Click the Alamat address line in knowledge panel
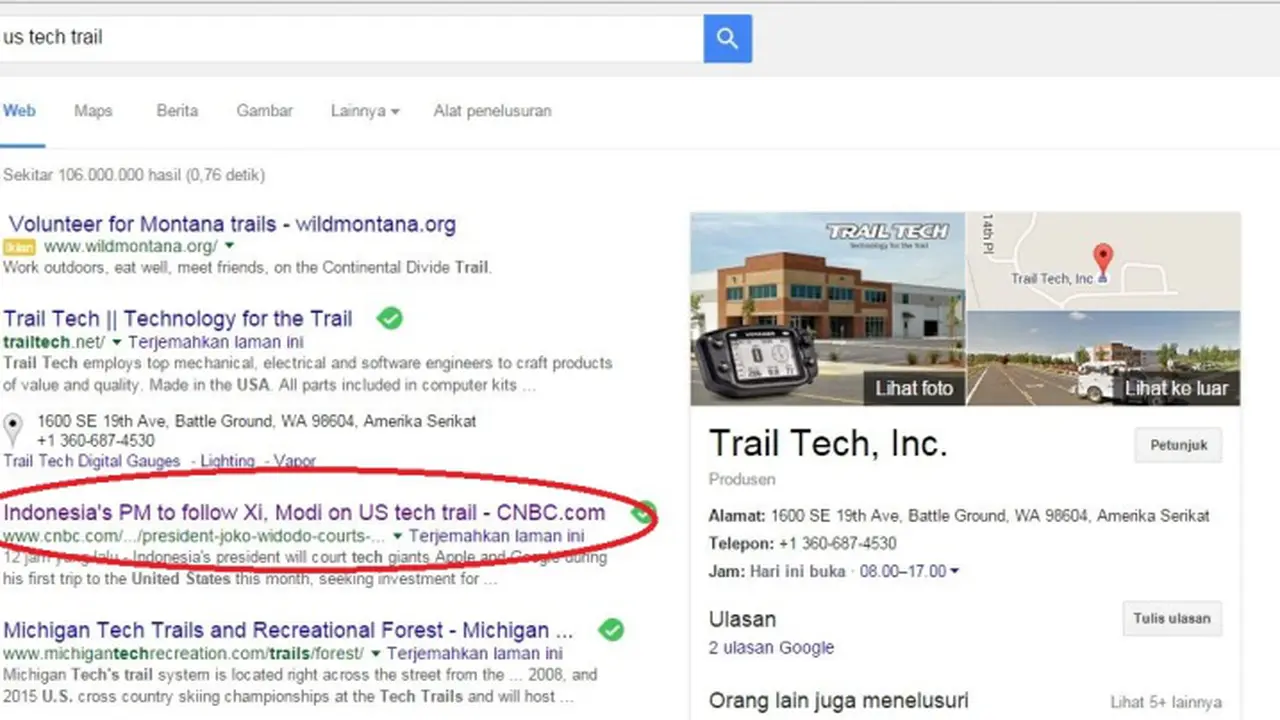 tap(959, 516)
